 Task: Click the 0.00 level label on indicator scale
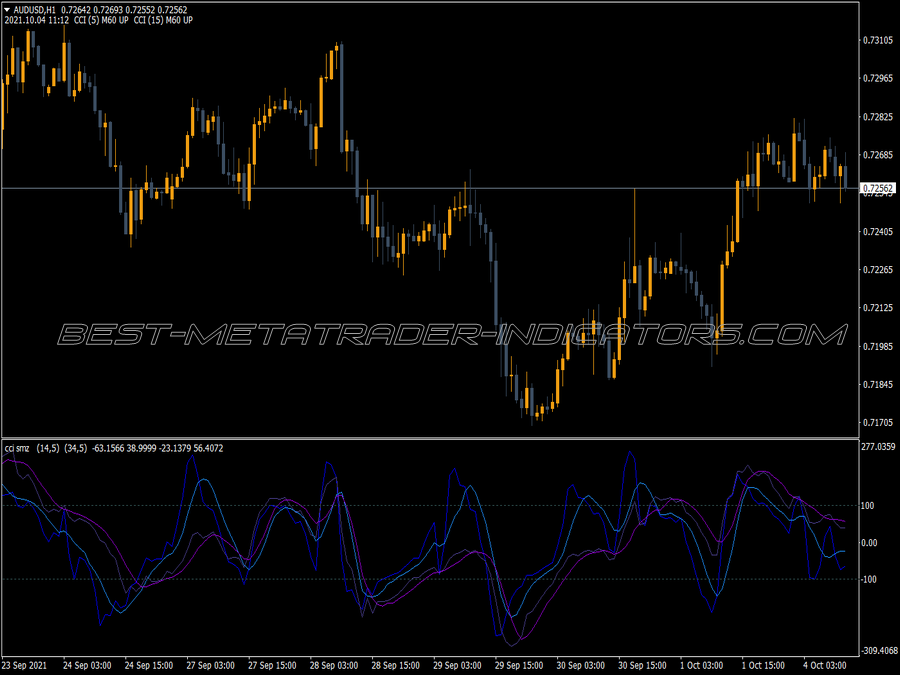[x=870, y=542]
